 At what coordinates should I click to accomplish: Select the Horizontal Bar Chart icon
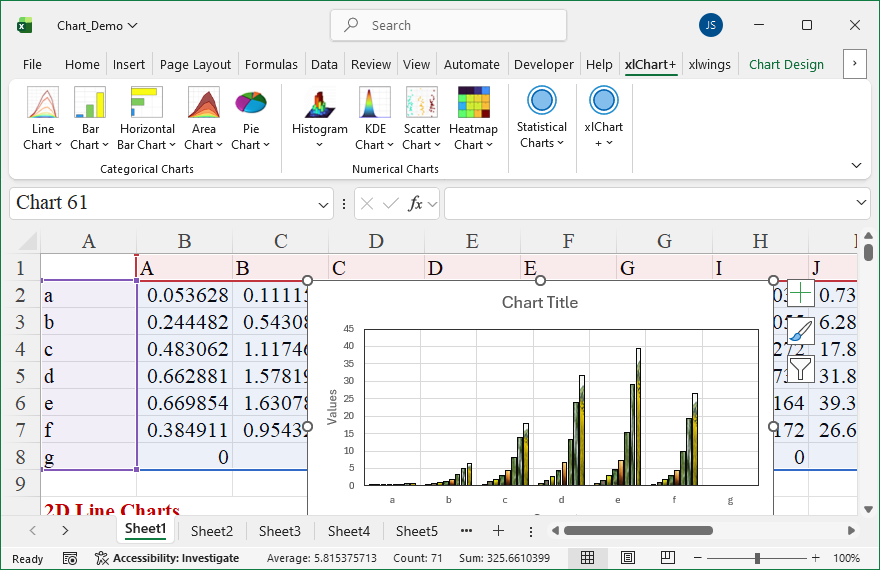(x=147, y=103)
